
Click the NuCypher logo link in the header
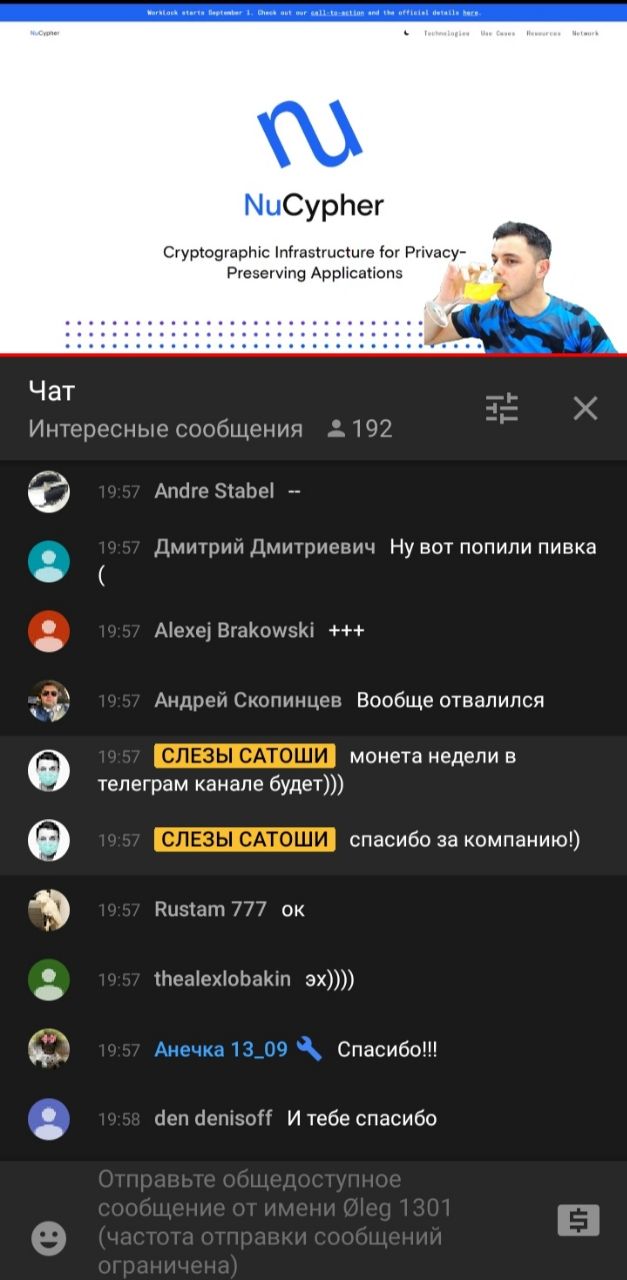pos(45,33)
